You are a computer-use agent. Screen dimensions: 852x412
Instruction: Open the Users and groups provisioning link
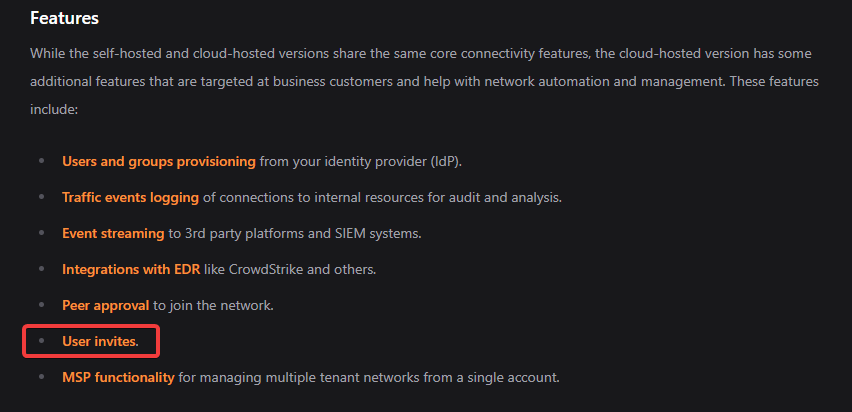(x=159, y=161)
